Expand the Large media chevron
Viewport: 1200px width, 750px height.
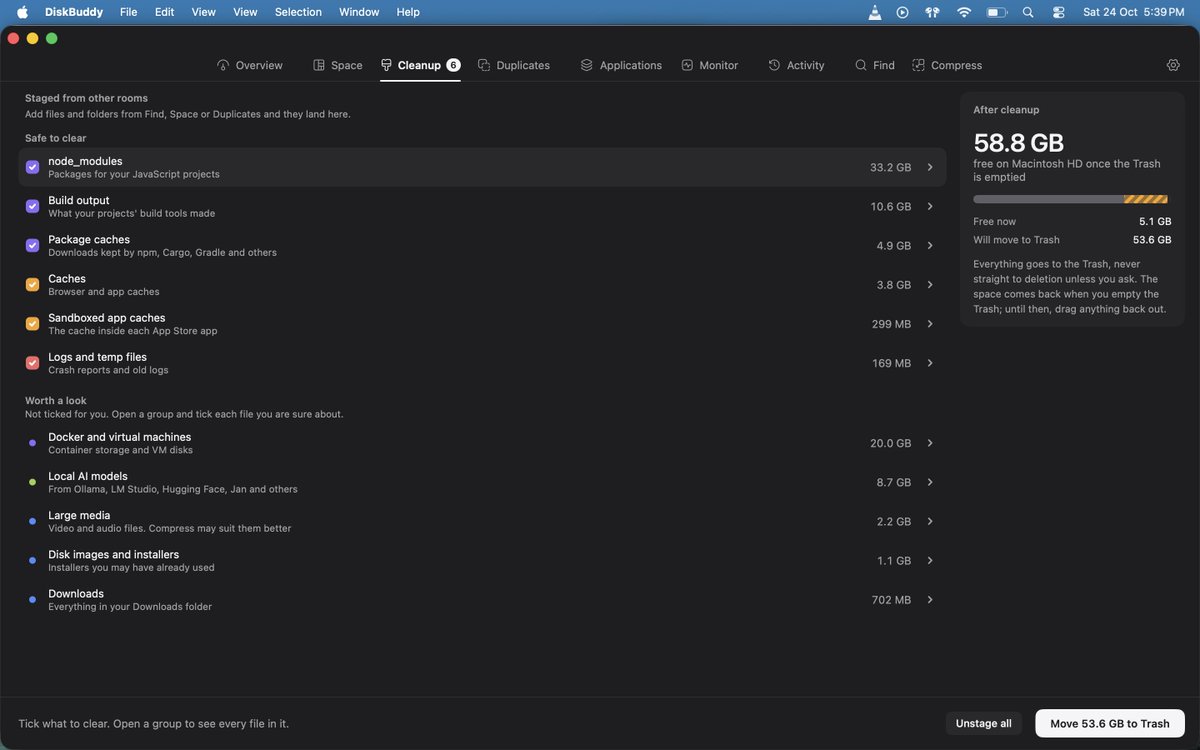point(930,521)
